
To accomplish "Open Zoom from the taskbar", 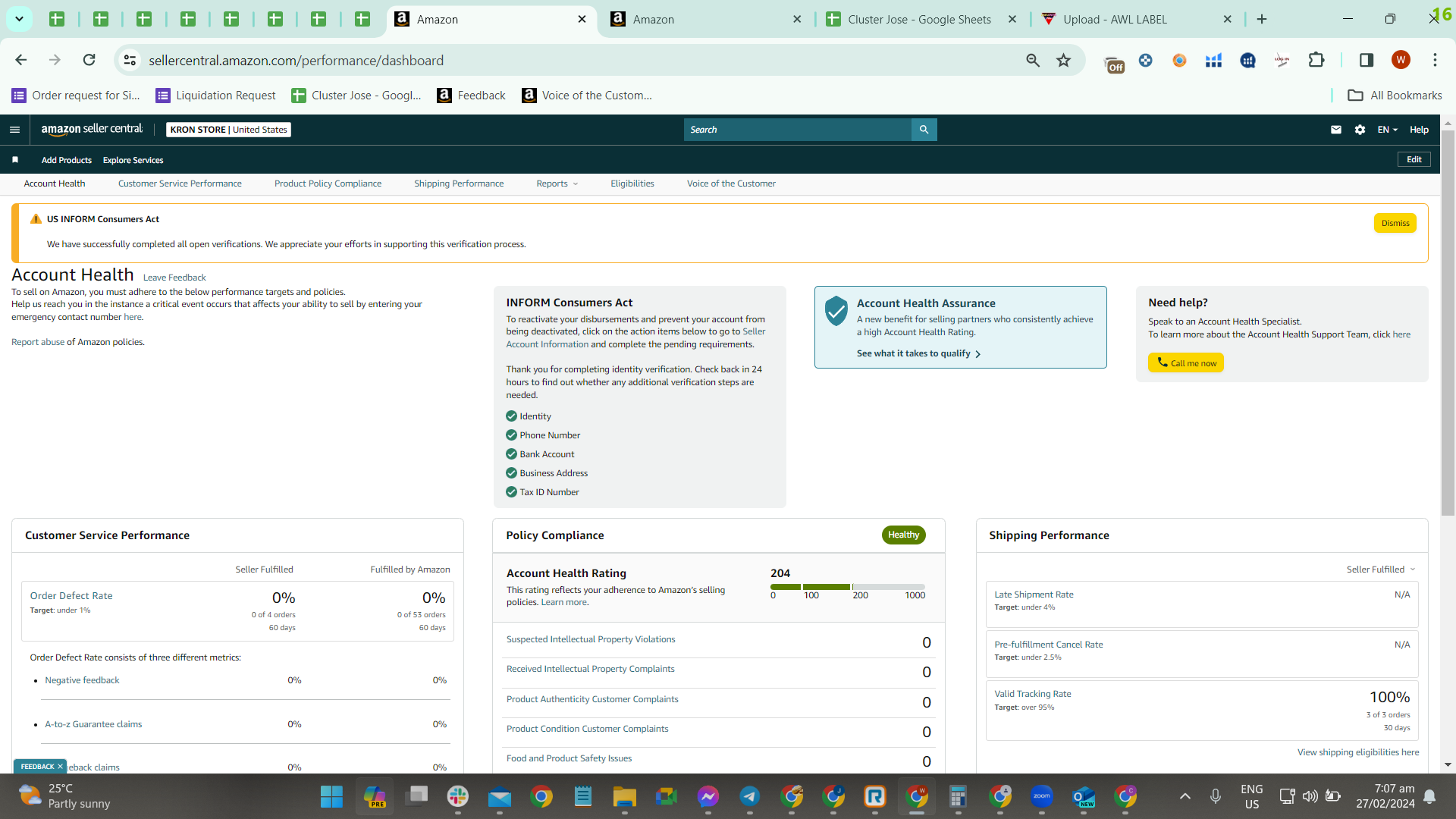I will (1042, 796).
